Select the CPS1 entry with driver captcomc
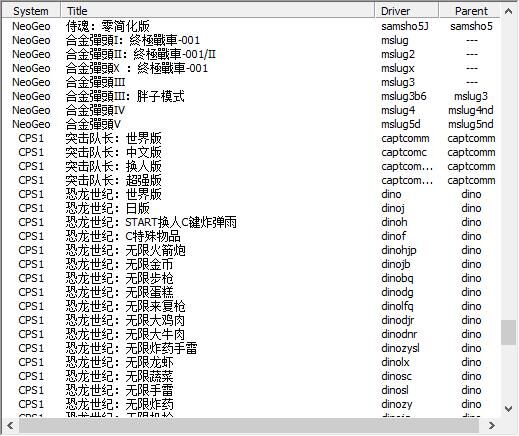This screenshot has height=436, width=519. (251, 152)
